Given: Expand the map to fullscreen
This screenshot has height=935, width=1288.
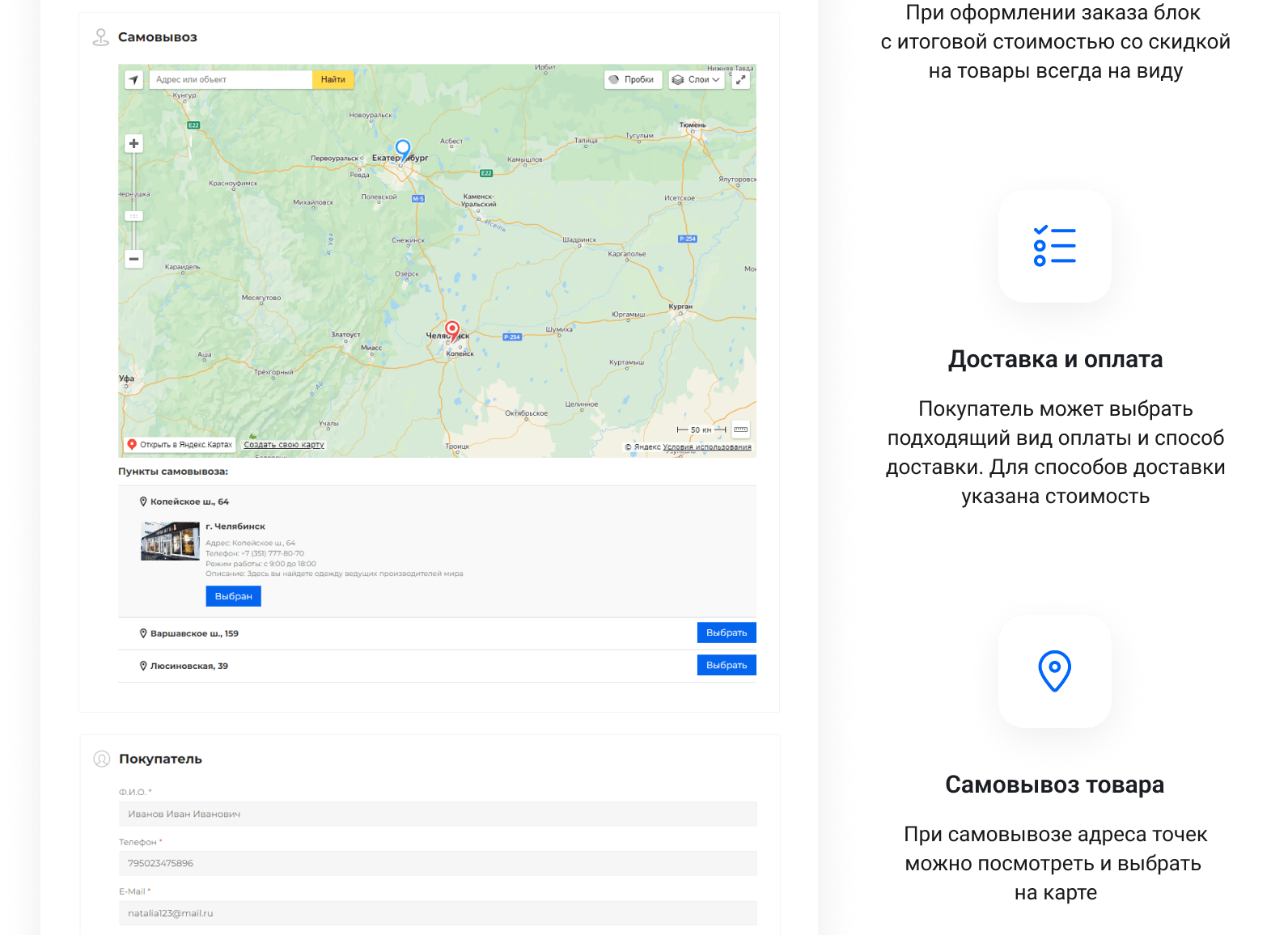Looking at the screenshot, I should [x=740, y=79].
